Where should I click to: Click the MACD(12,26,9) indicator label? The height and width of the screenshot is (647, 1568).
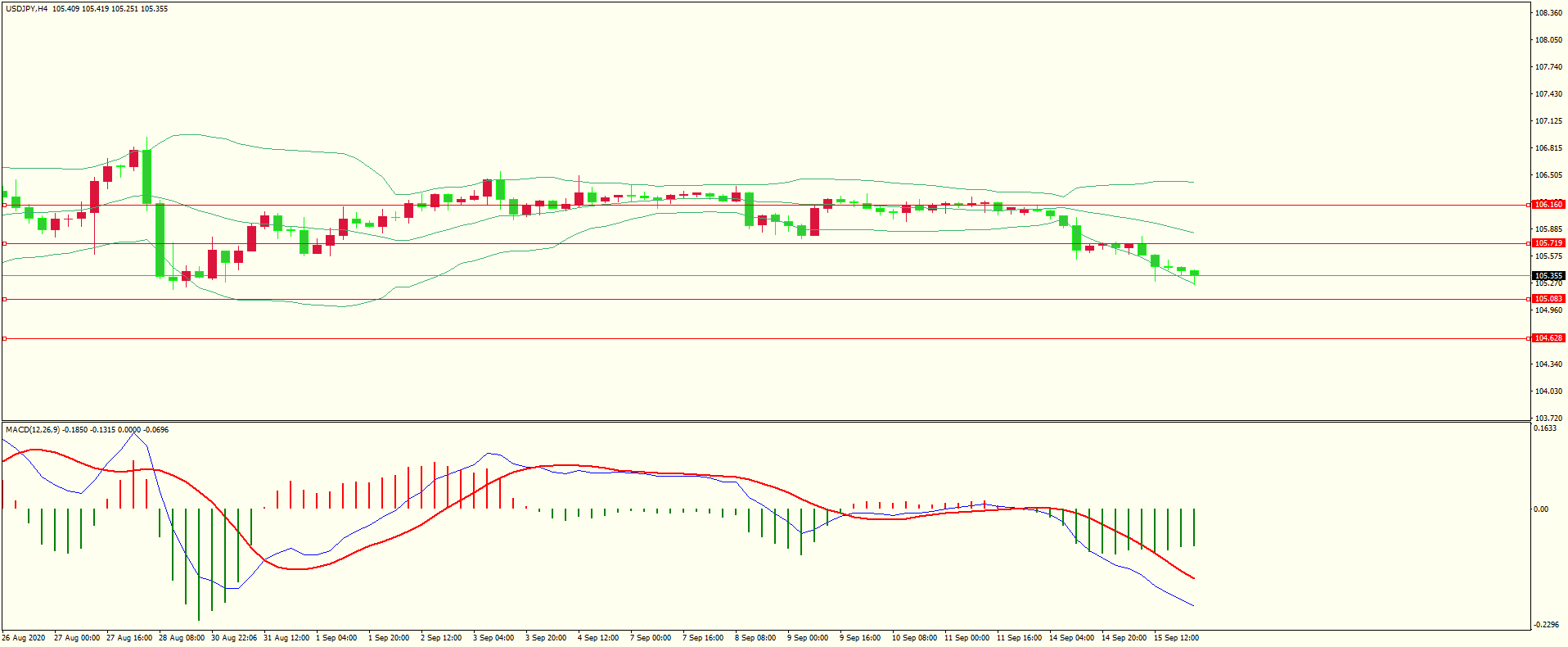(33, 429)
